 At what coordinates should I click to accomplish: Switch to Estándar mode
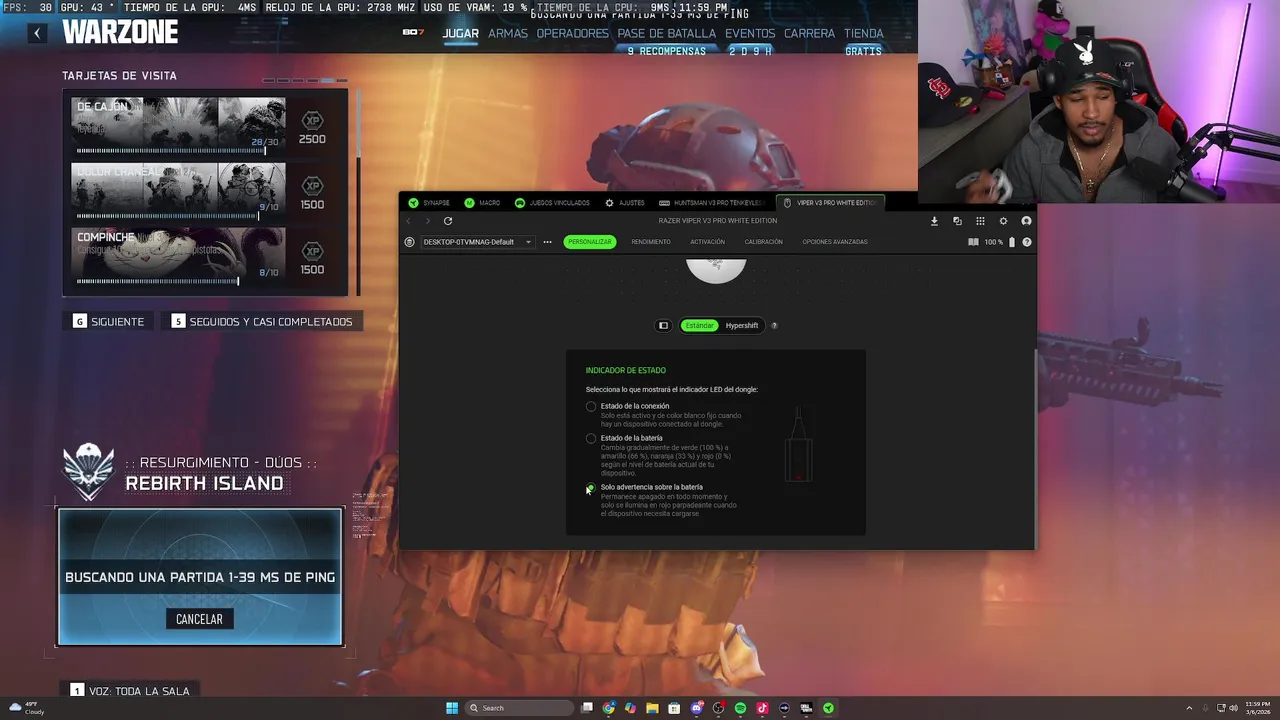700,325
